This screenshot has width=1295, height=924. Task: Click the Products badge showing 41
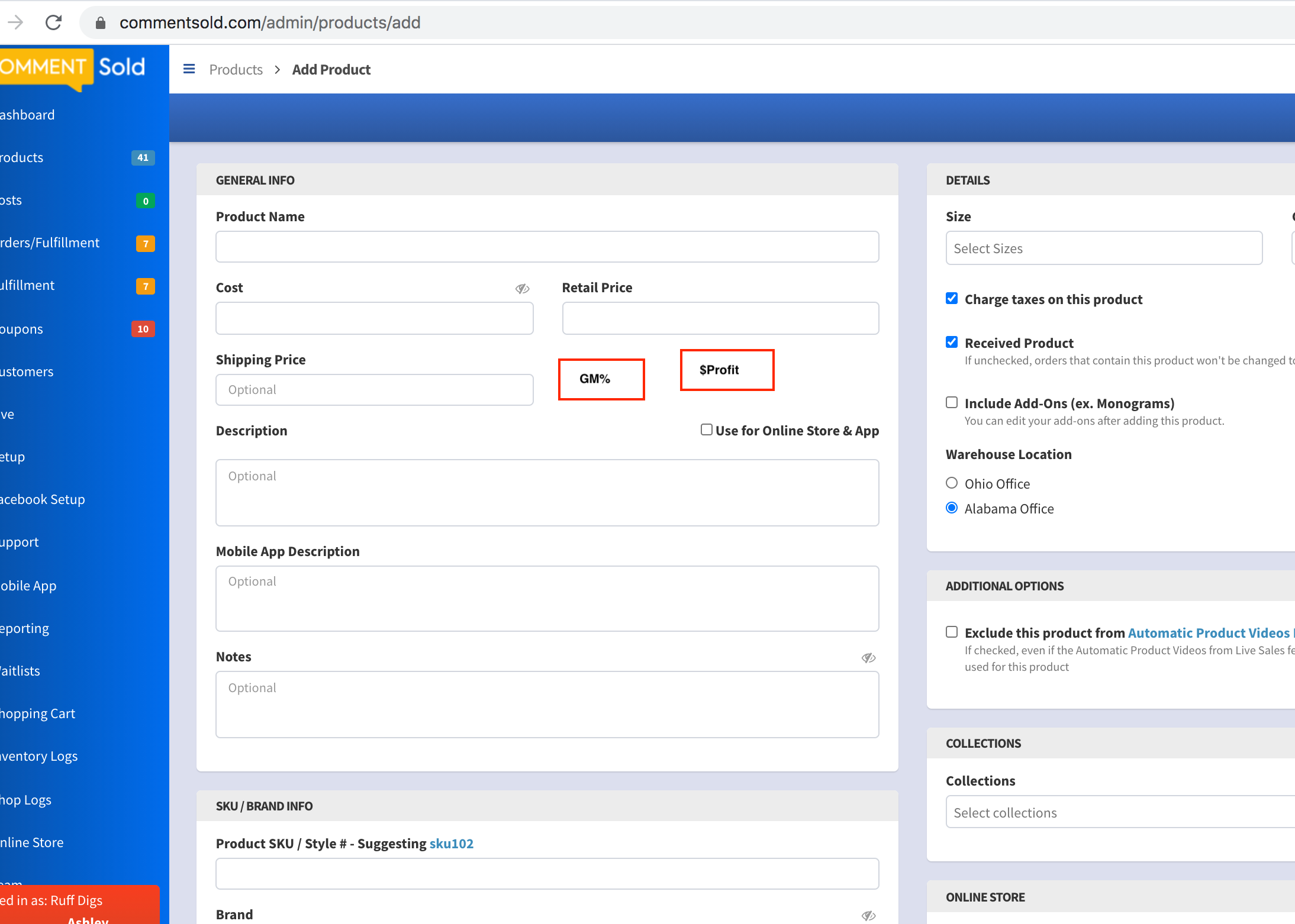click(143, 157)
